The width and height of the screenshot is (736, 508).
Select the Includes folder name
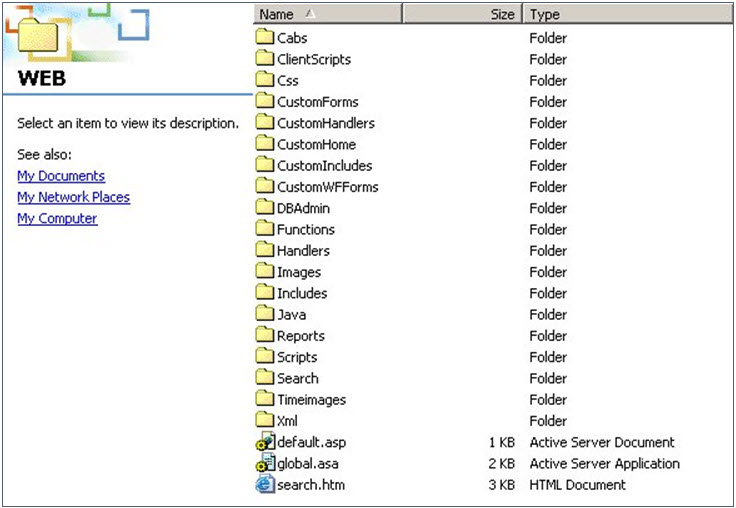tap(302, 293)
